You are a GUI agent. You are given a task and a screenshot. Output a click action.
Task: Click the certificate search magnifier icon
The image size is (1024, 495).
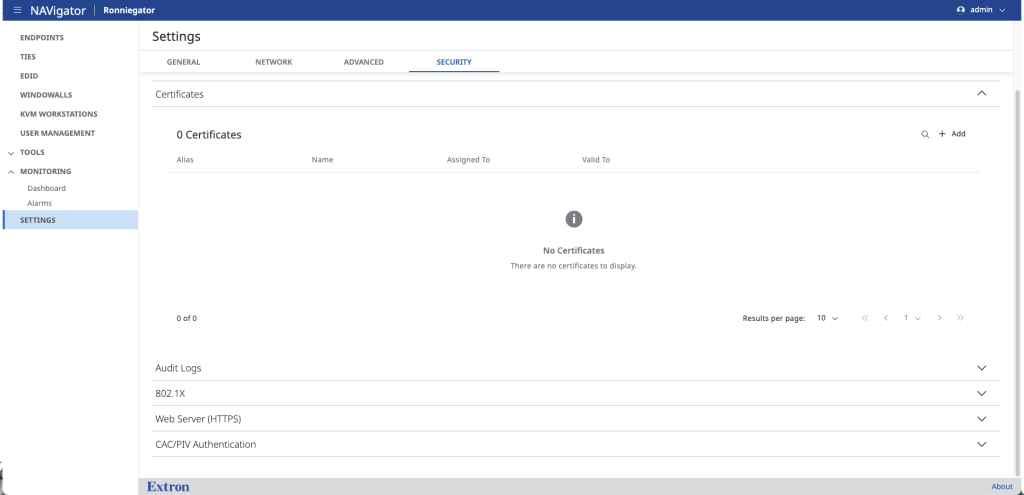coord(925,134)
